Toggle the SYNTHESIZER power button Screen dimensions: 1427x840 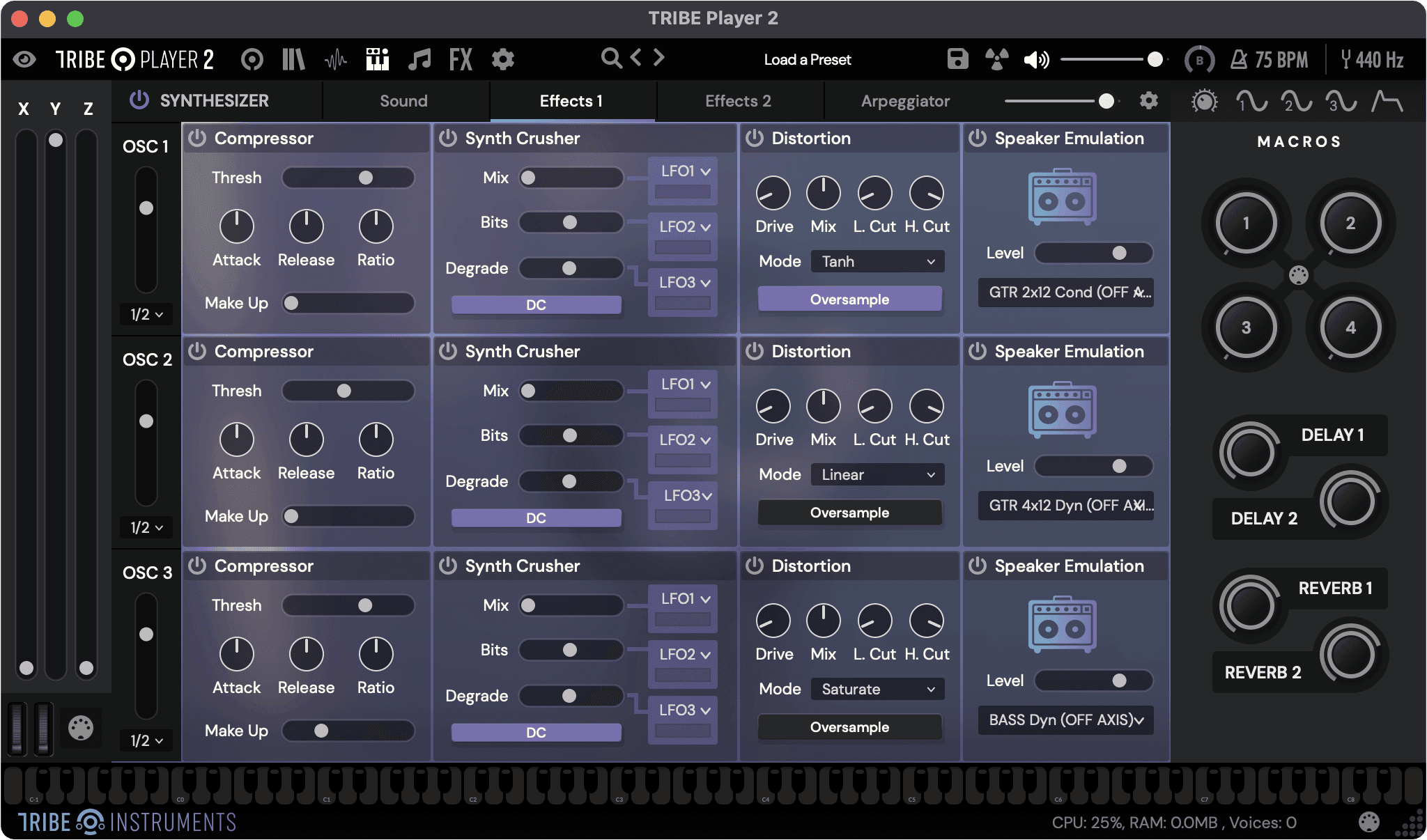[137, 101]
